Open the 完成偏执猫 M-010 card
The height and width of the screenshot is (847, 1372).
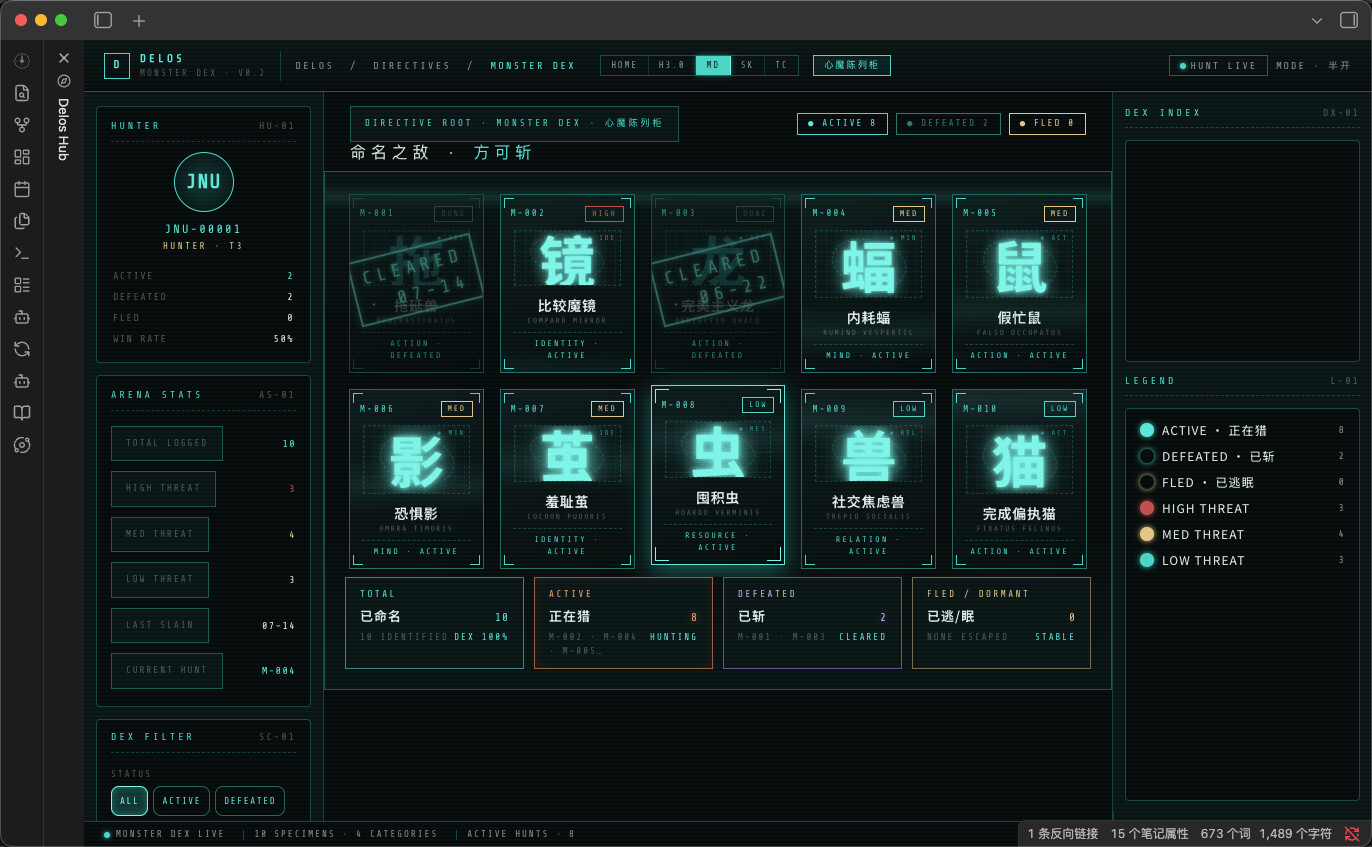[1019, 479]
